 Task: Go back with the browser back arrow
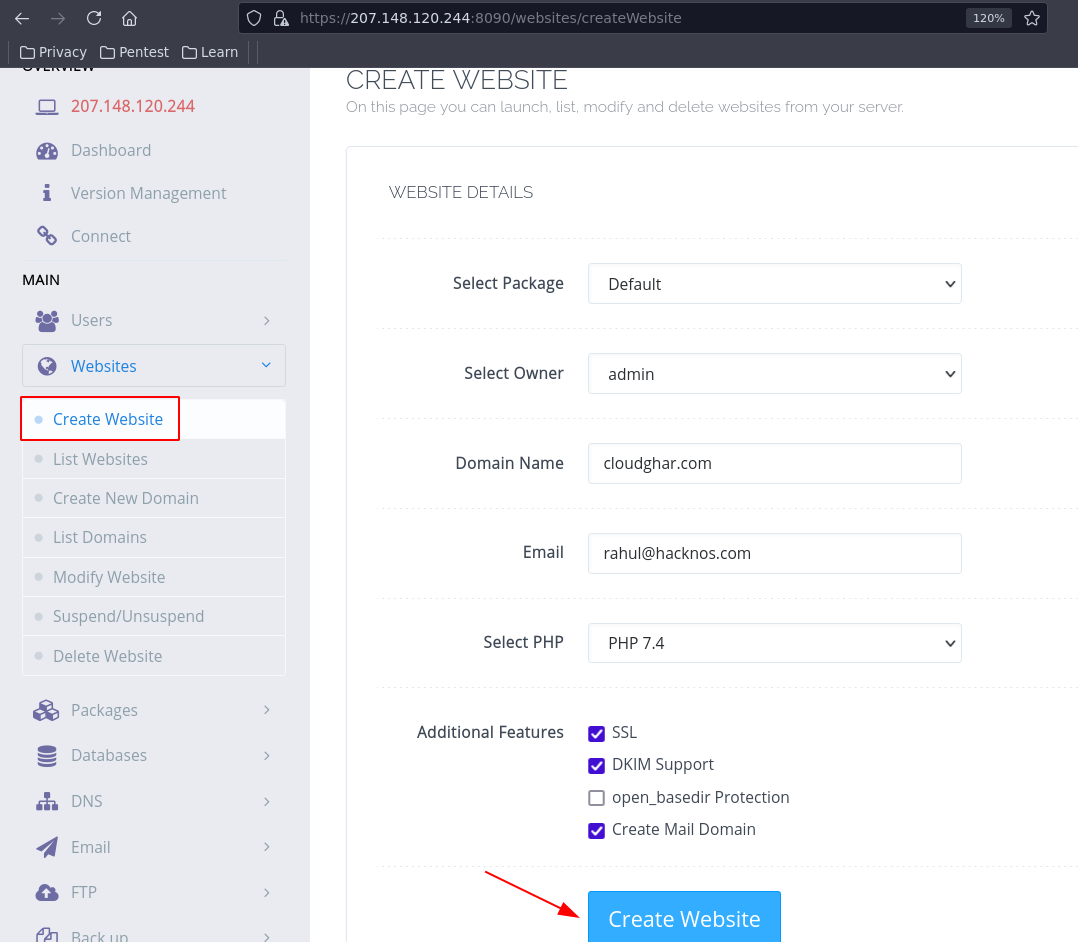click(22, 19)
